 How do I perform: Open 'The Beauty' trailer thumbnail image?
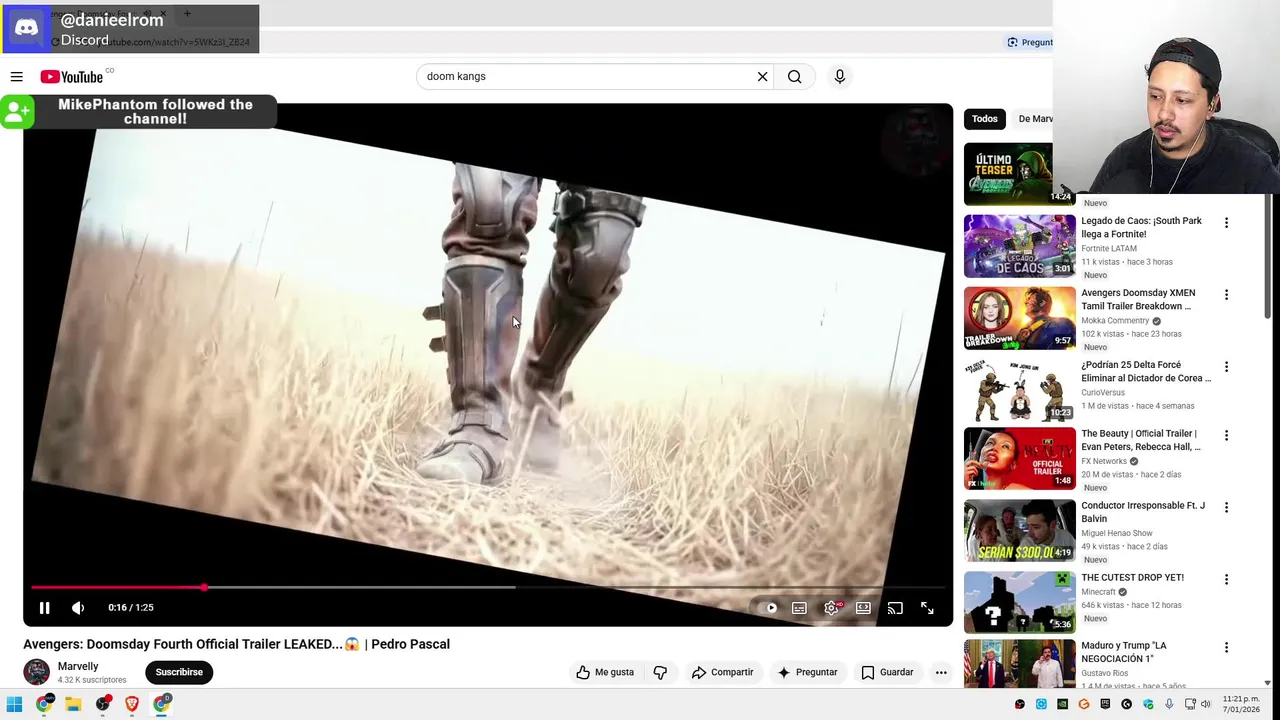pos(1020,458)
